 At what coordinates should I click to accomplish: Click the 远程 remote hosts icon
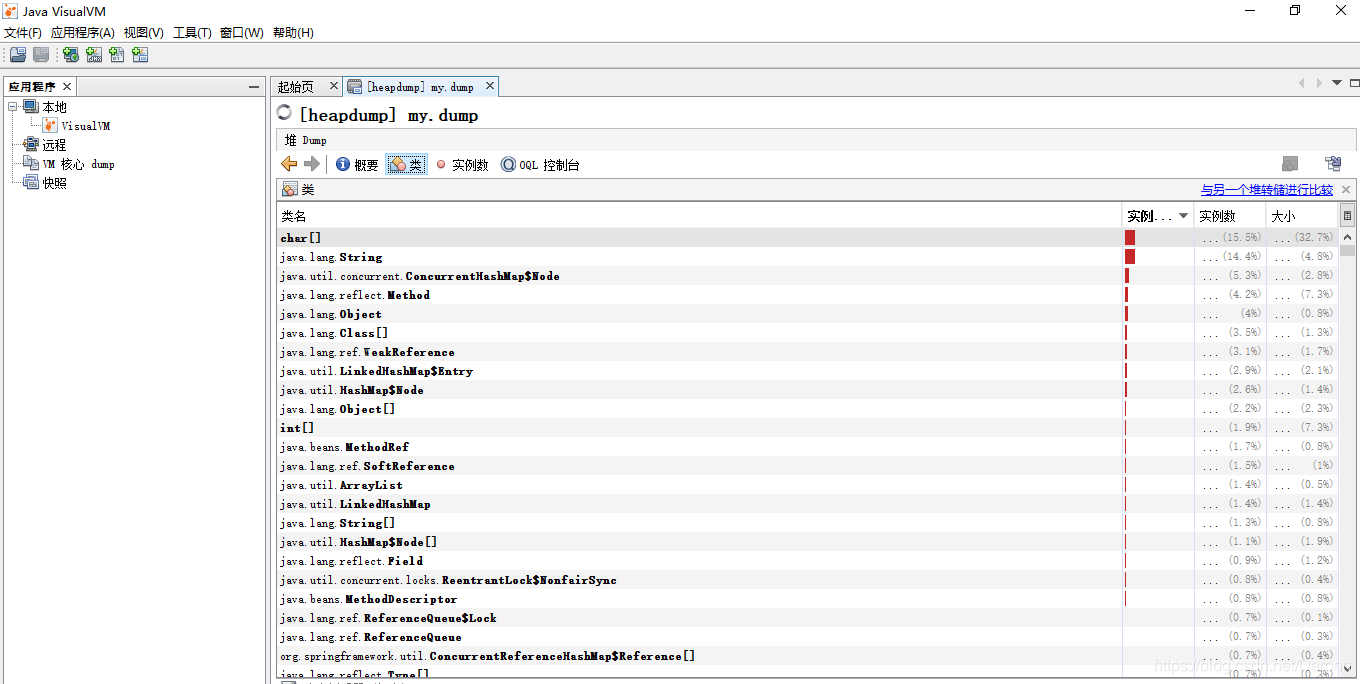pyautogui.click(x=31, y=145)
